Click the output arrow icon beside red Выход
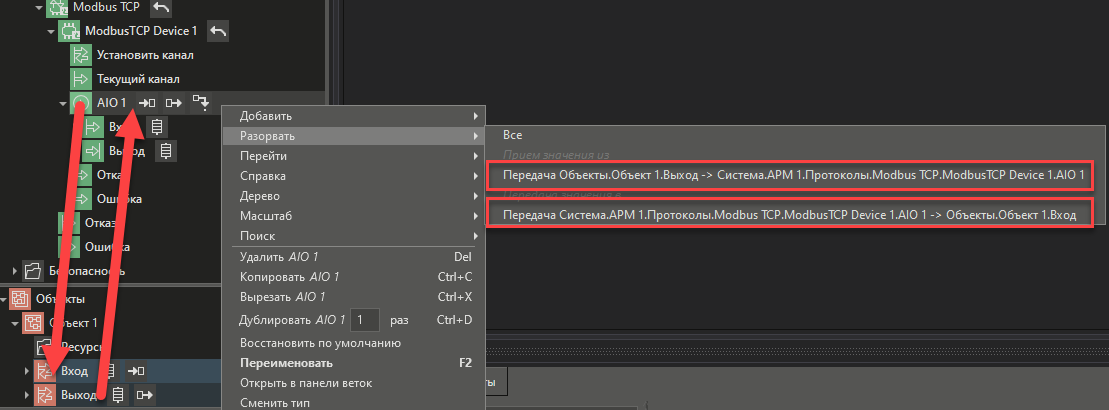1109x410 pixels. [146, 395]
